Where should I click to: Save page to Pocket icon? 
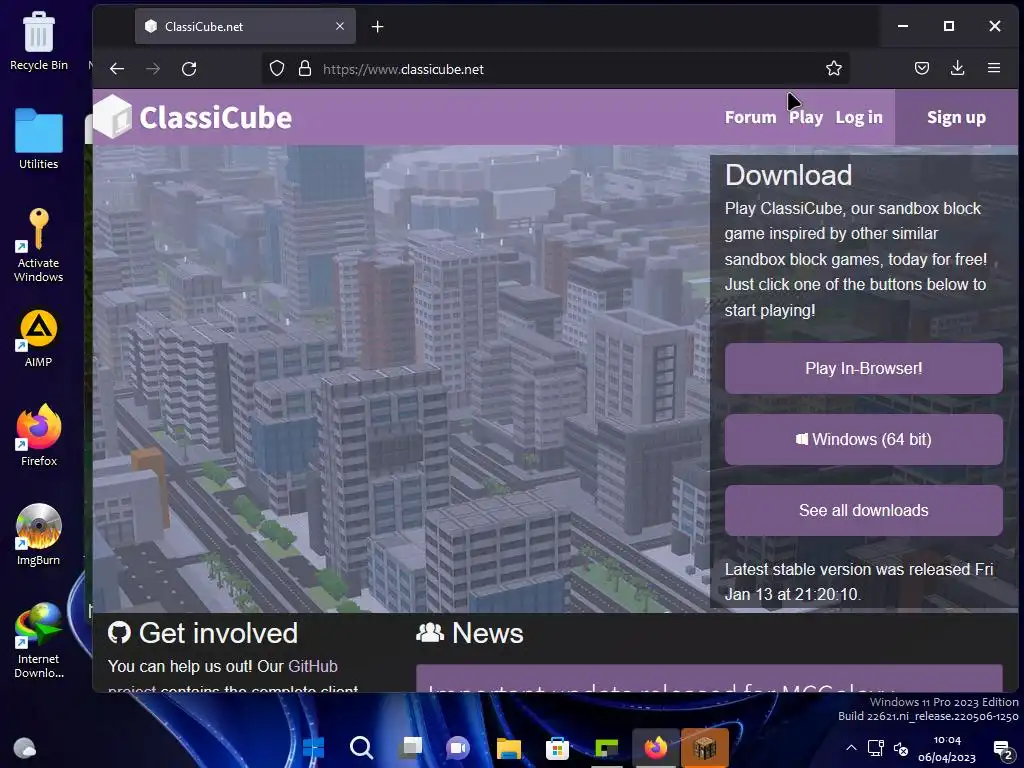coord(921,68)
